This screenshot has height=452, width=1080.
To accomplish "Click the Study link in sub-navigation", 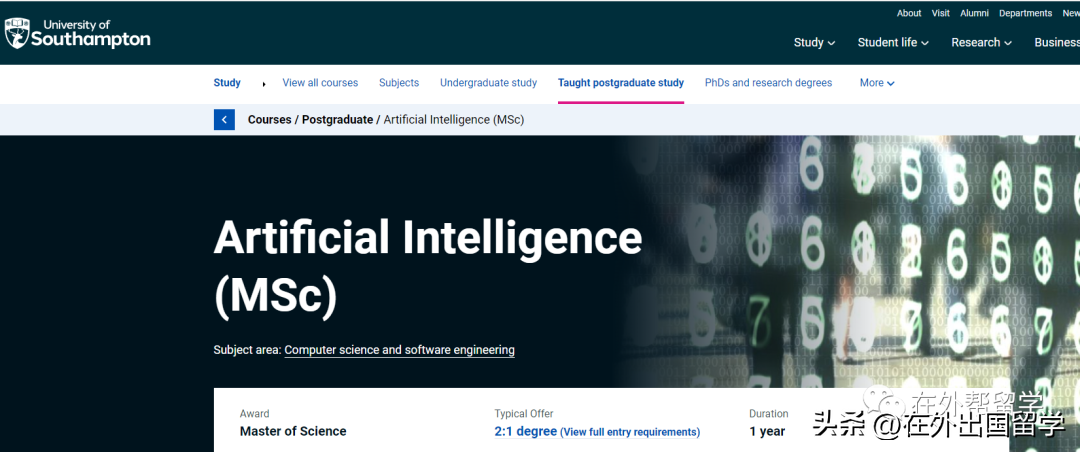I will pyautogui.click(x=227, y=83).
